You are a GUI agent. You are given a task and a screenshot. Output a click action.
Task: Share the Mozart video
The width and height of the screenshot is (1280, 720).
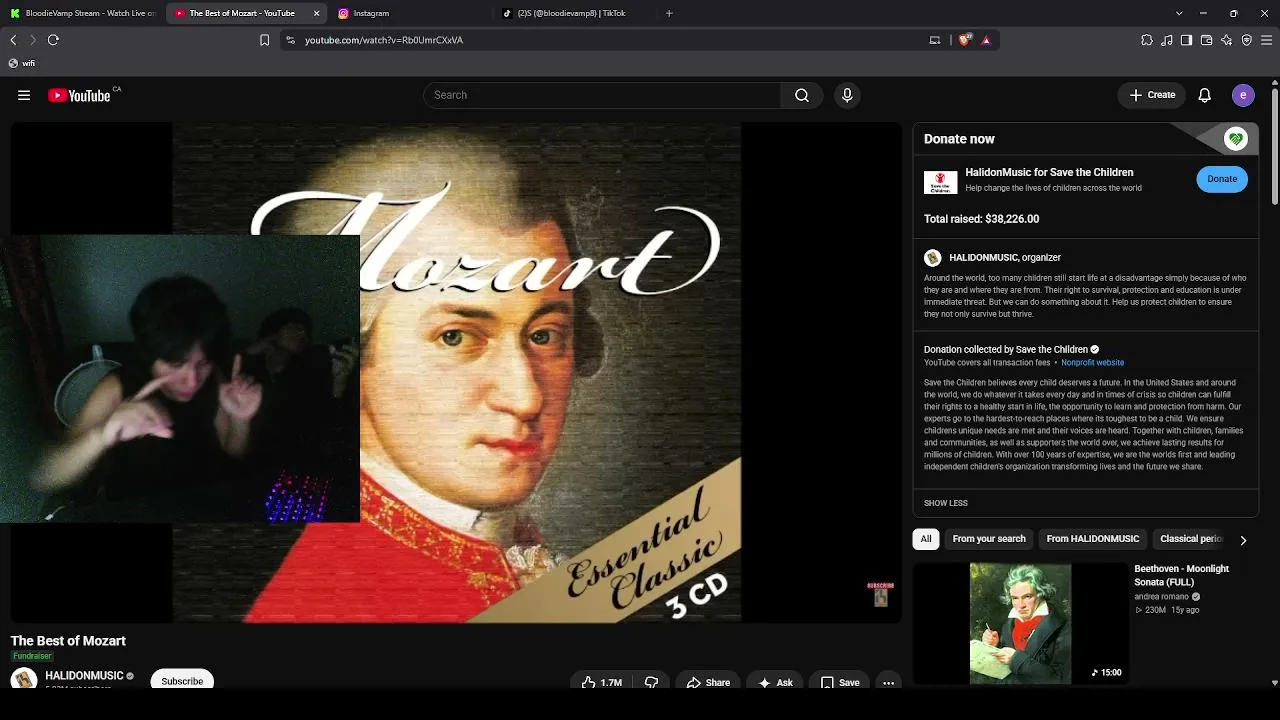(708, 682)
